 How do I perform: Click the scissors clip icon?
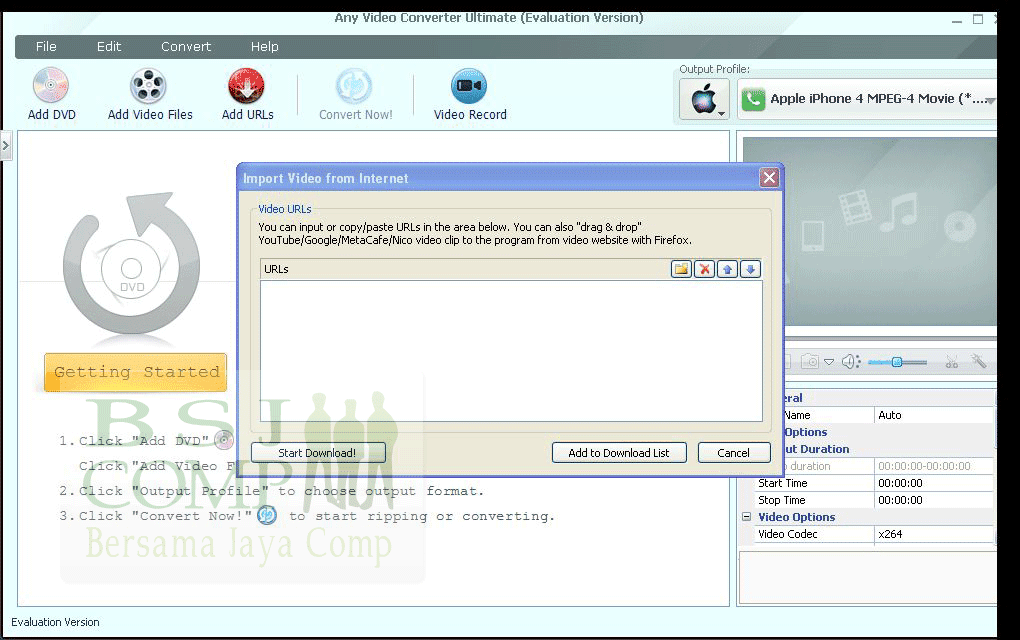pos(952,362)
